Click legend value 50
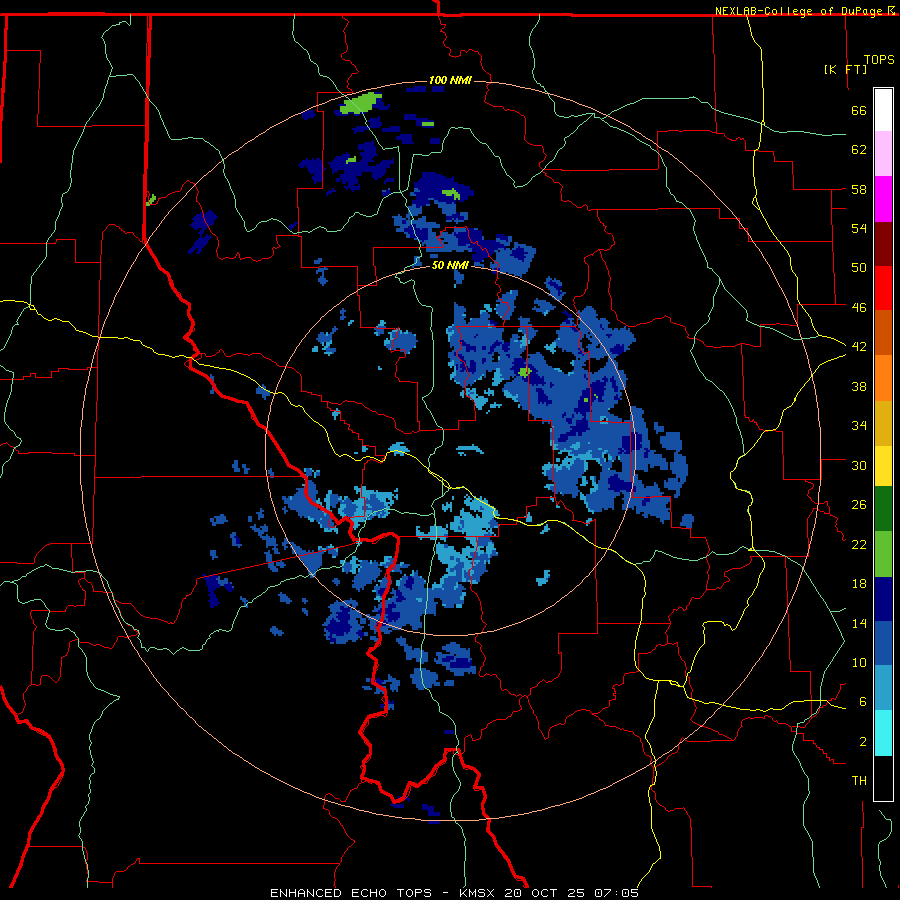The image size is (900, 900). (859, 268)
